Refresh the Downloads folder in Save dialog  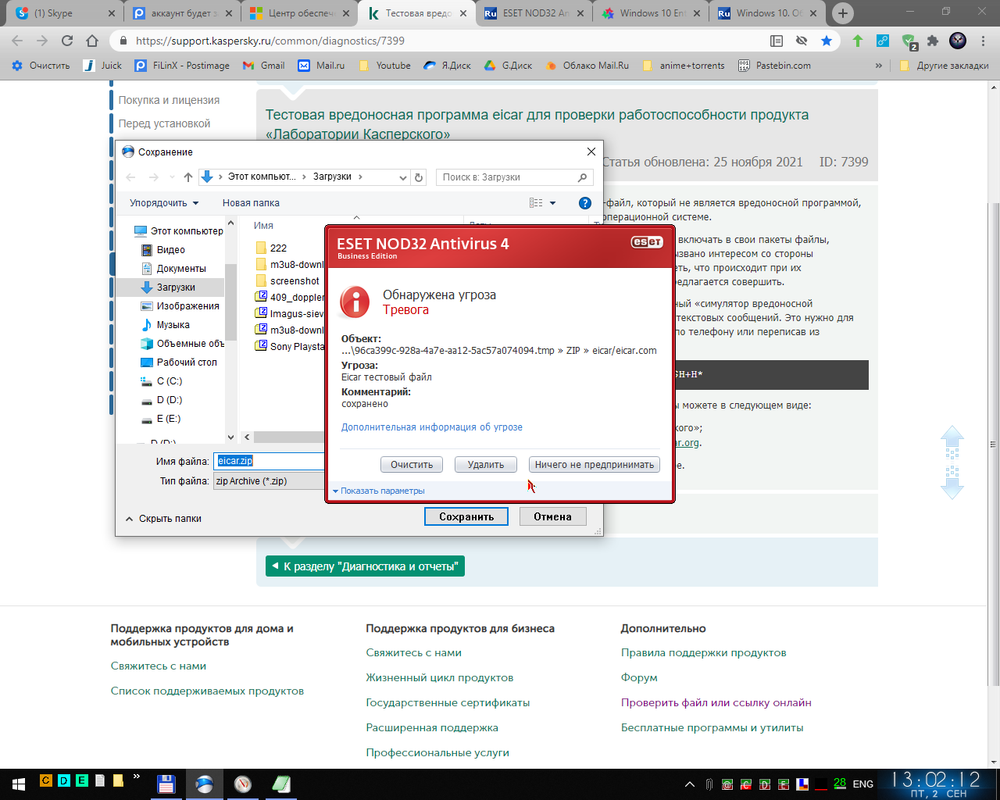click(x=419, y=177)
